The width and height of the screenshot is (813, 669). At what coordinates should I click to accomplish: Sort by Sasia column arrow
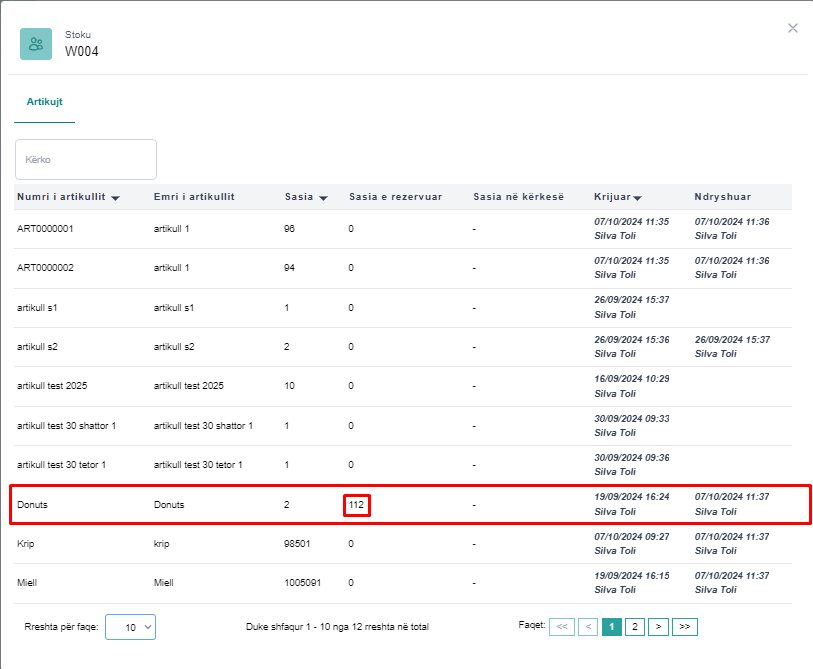[x=323, y=198]
